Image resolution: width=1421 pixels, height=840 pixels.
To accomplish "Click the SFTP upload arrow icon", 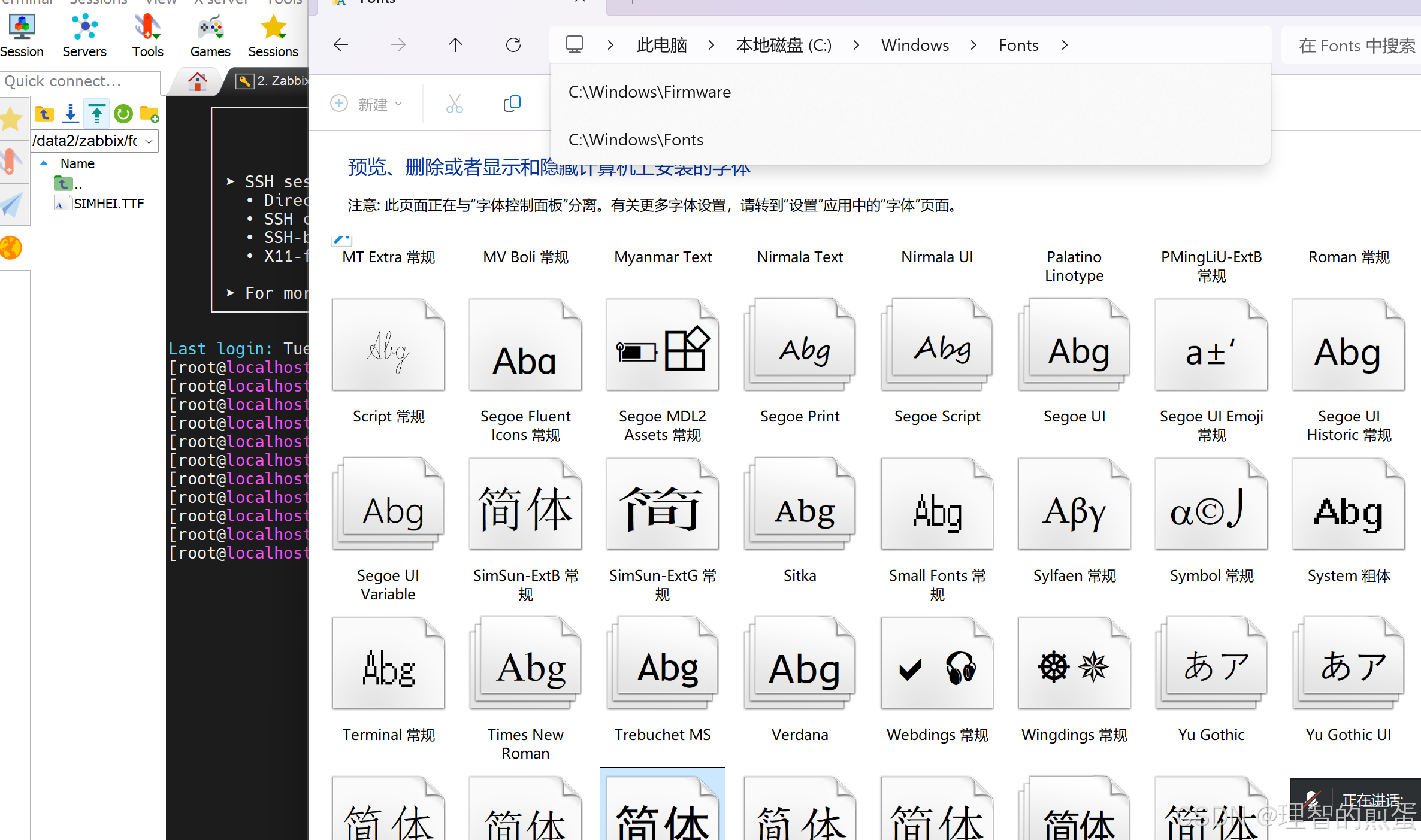I will [97, 113].
